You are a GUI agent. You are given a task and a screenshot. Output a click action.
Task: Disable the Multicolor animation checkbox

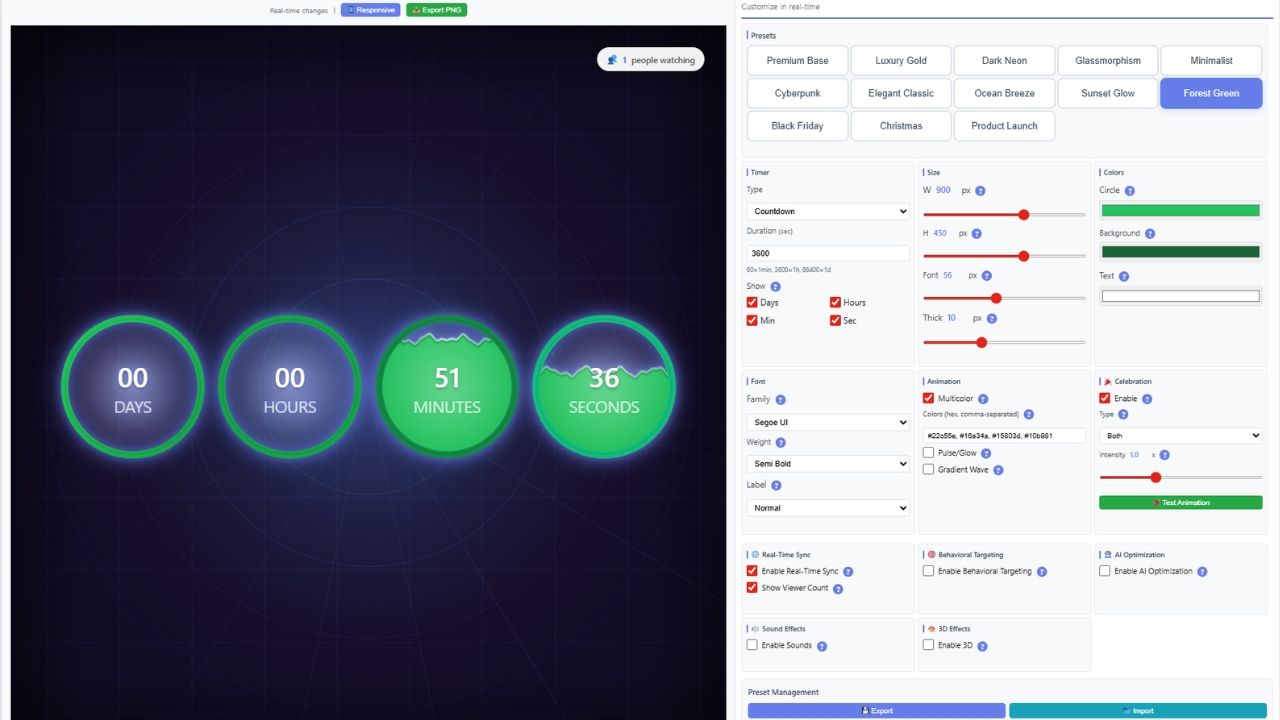tap(928, 398)
